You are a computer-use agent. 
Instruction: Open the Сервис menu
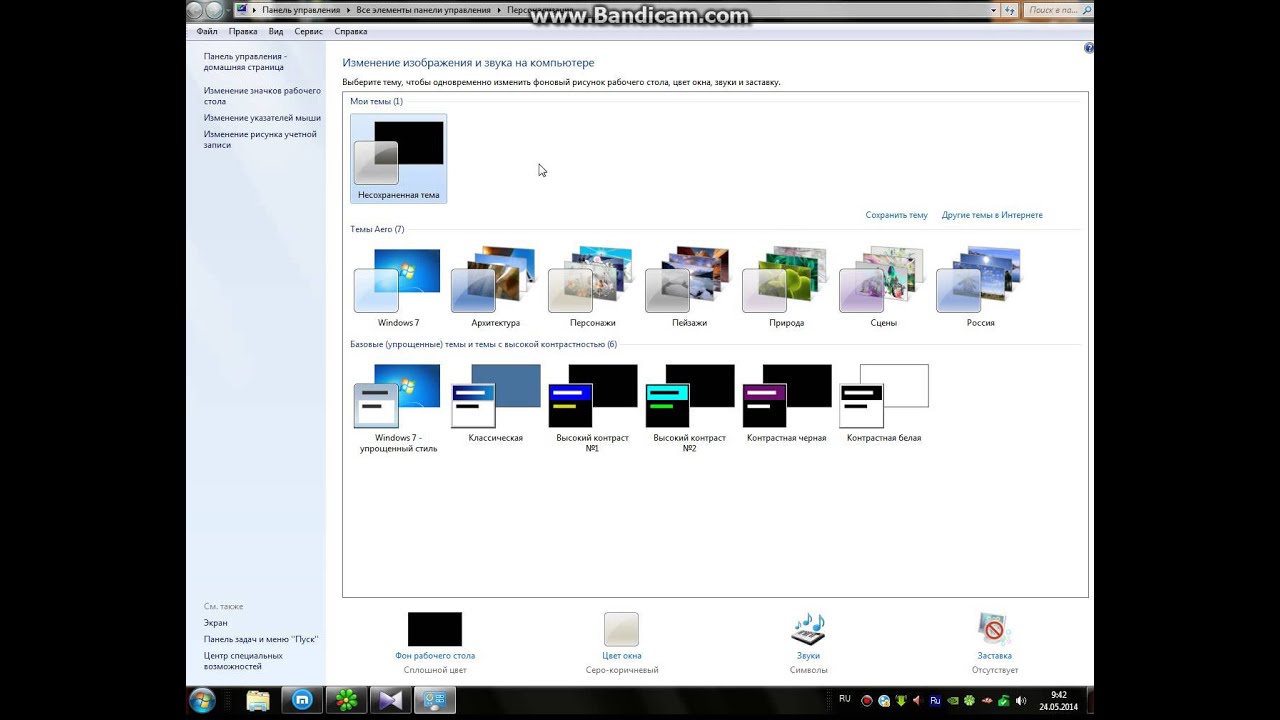[x=308, y=32]
